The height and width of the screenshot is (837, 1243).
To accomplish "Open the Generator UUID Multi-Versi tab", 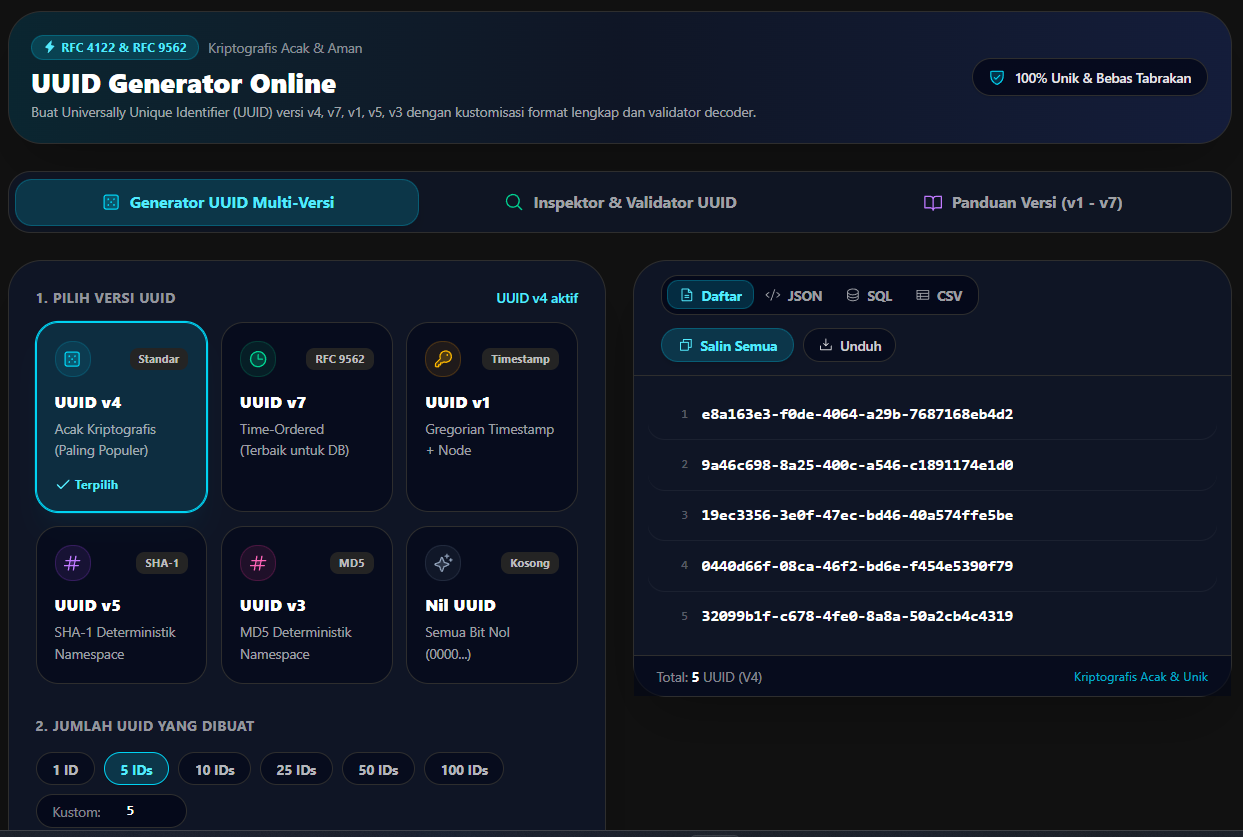I will [217, 202].
